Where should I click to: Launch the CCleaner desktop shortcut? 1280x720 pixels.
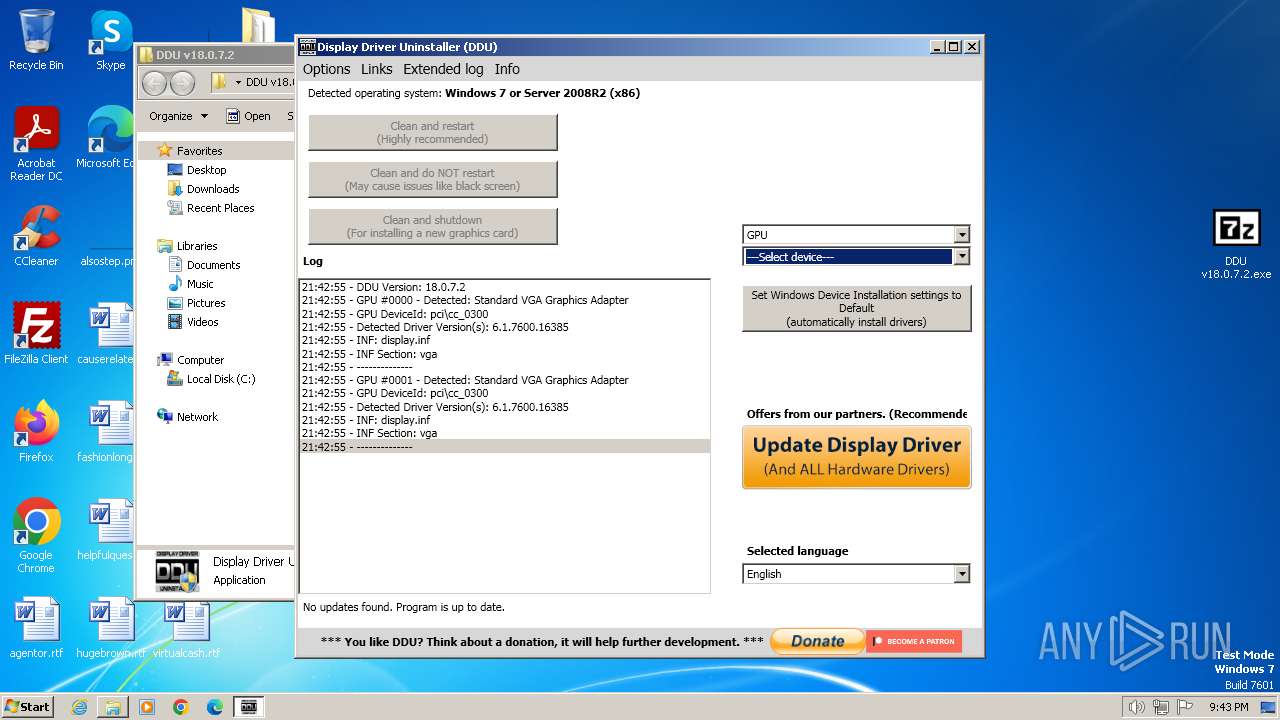tap(36, 236)
